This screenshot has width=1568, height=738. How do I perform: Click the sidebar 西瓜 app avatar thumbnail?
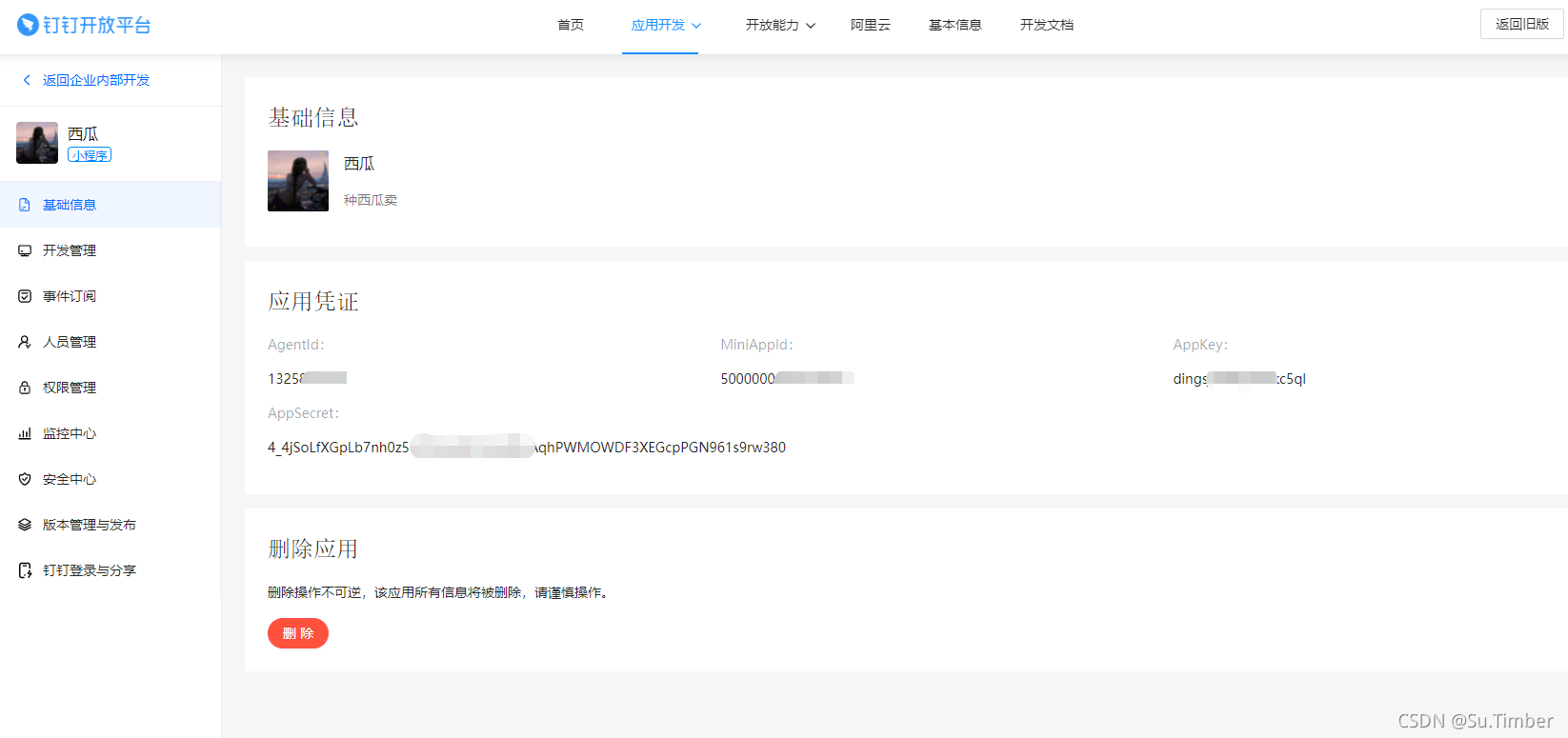37,143
